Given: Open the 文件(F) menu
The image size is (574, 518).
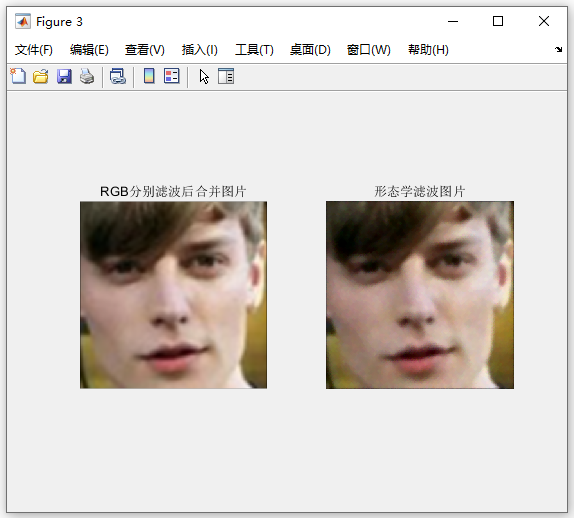Looking at the screenshot, I should [x=34, y=50].
